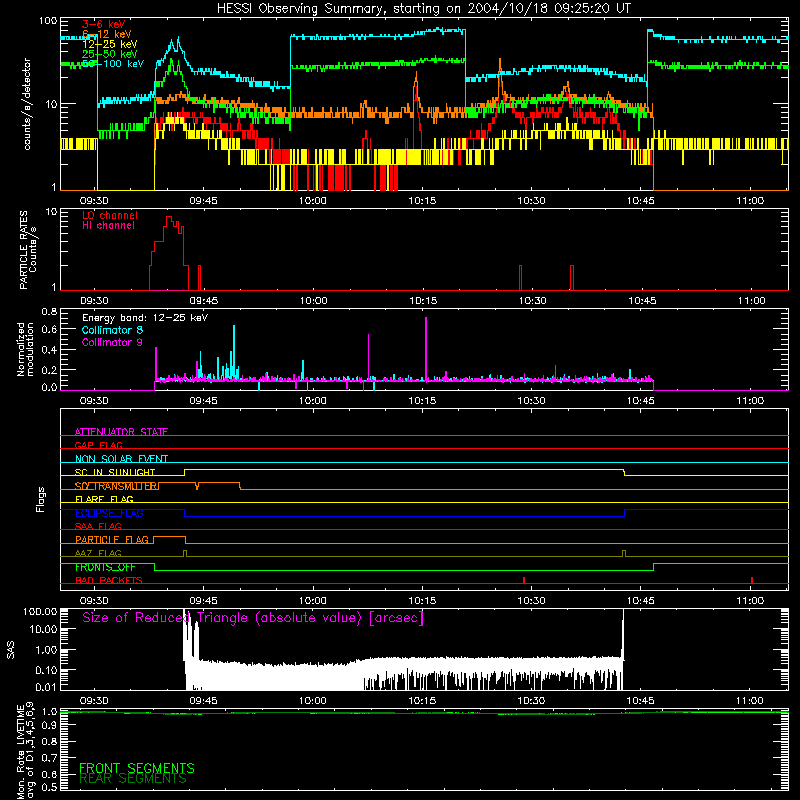Click the 'HI channel' legend text
Image resolution: width=800 pixels, height=800 pixels.
coord(109,226)
